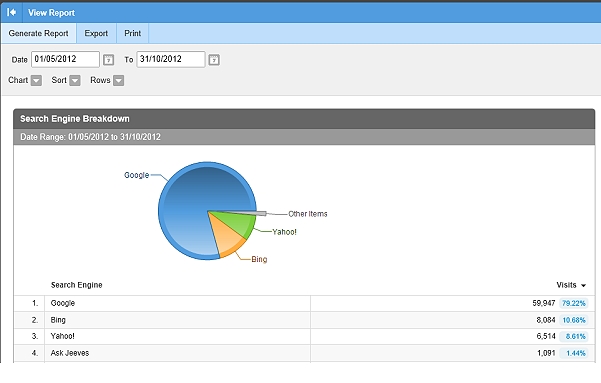This screenshot has height=383, width=601.
Task: Click Generate Report button
Action: (38, 33)
